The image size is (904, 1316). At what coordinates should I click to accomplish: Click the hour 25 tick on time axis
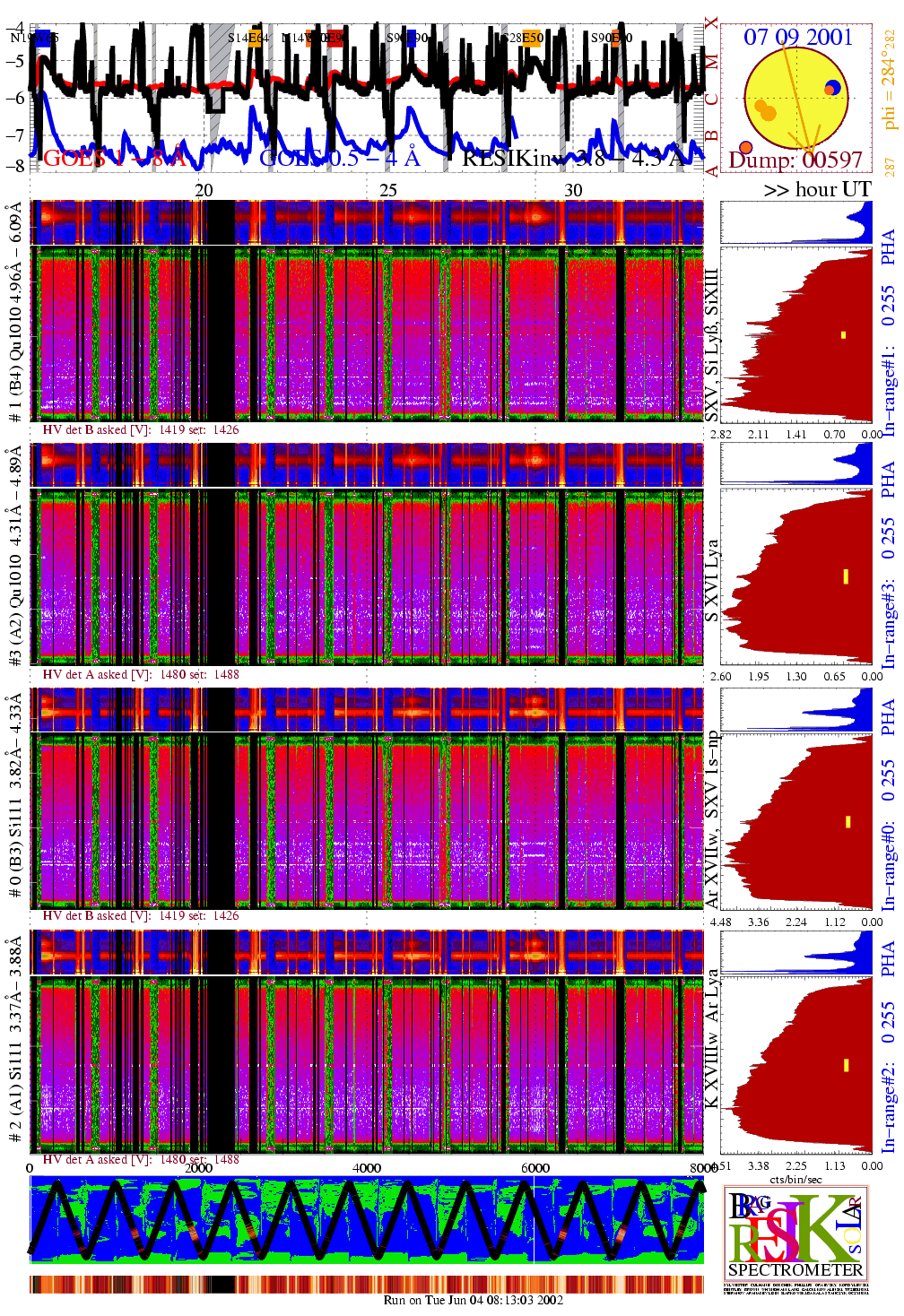coord(387,190)
